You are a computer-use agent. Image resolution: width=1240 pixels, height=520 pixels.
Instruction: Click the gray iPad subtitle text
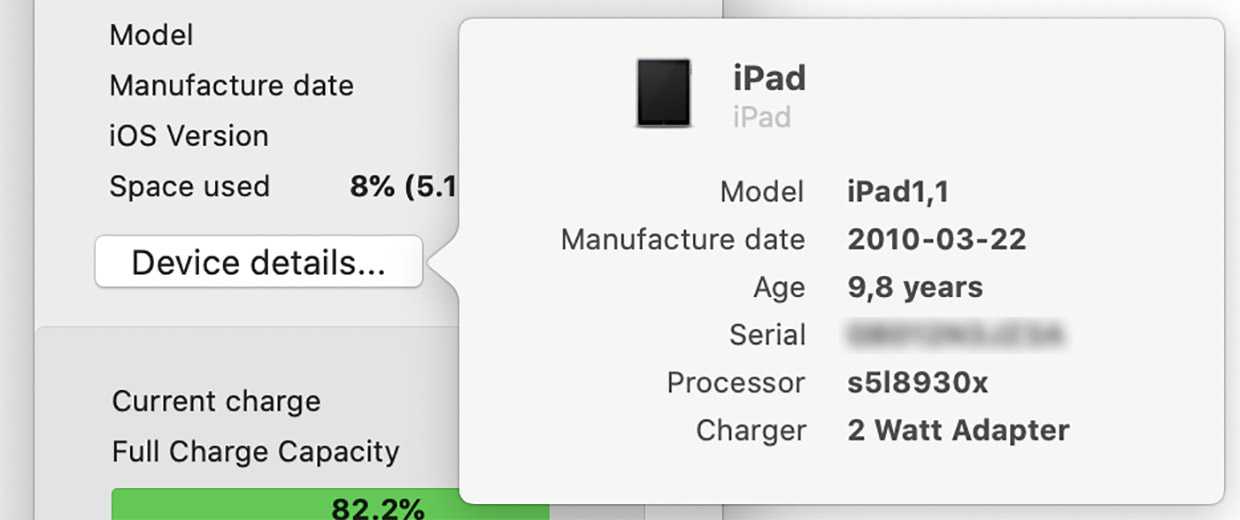coord(761,118)
